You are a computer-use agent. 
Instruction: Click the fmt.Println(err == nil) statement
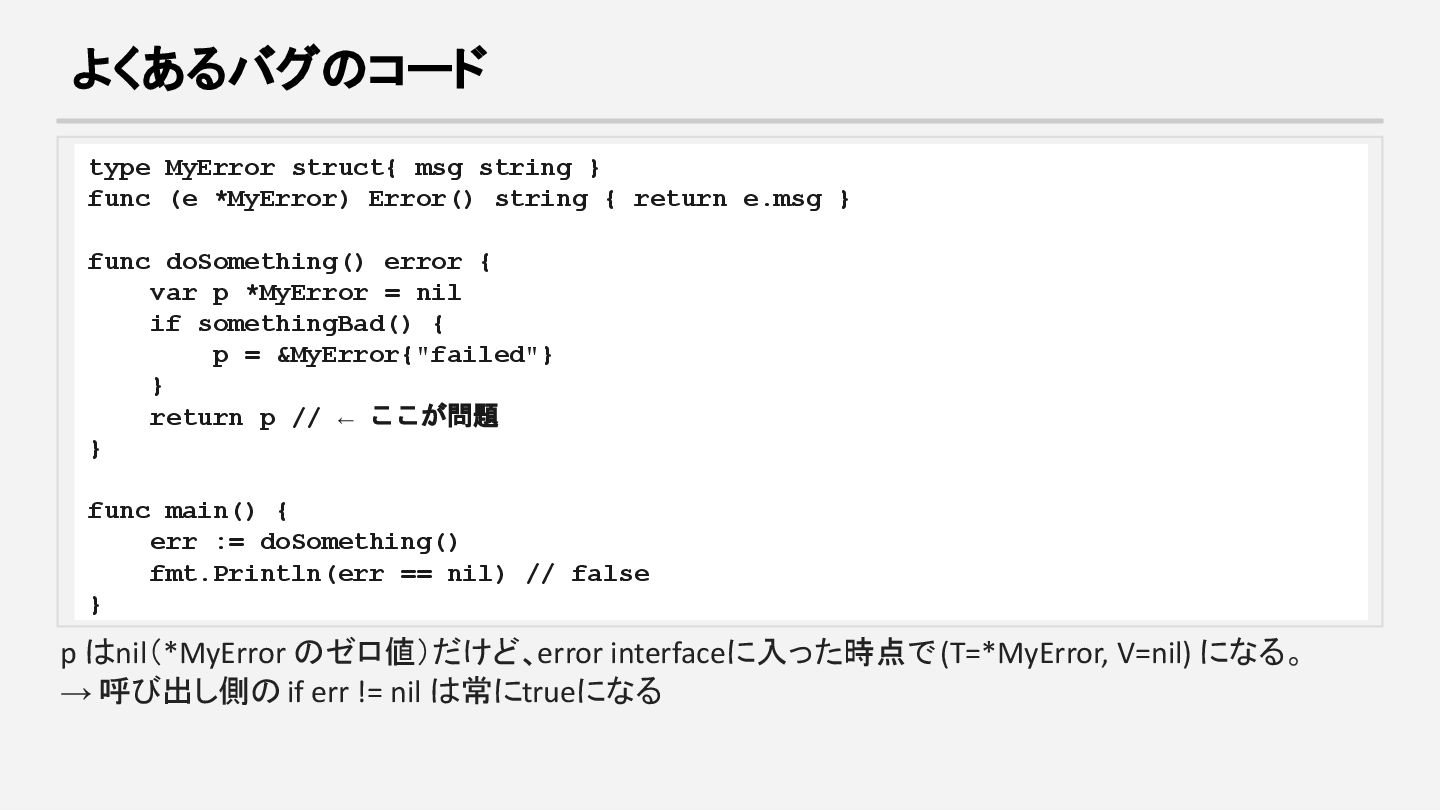[x=327, y=574]
